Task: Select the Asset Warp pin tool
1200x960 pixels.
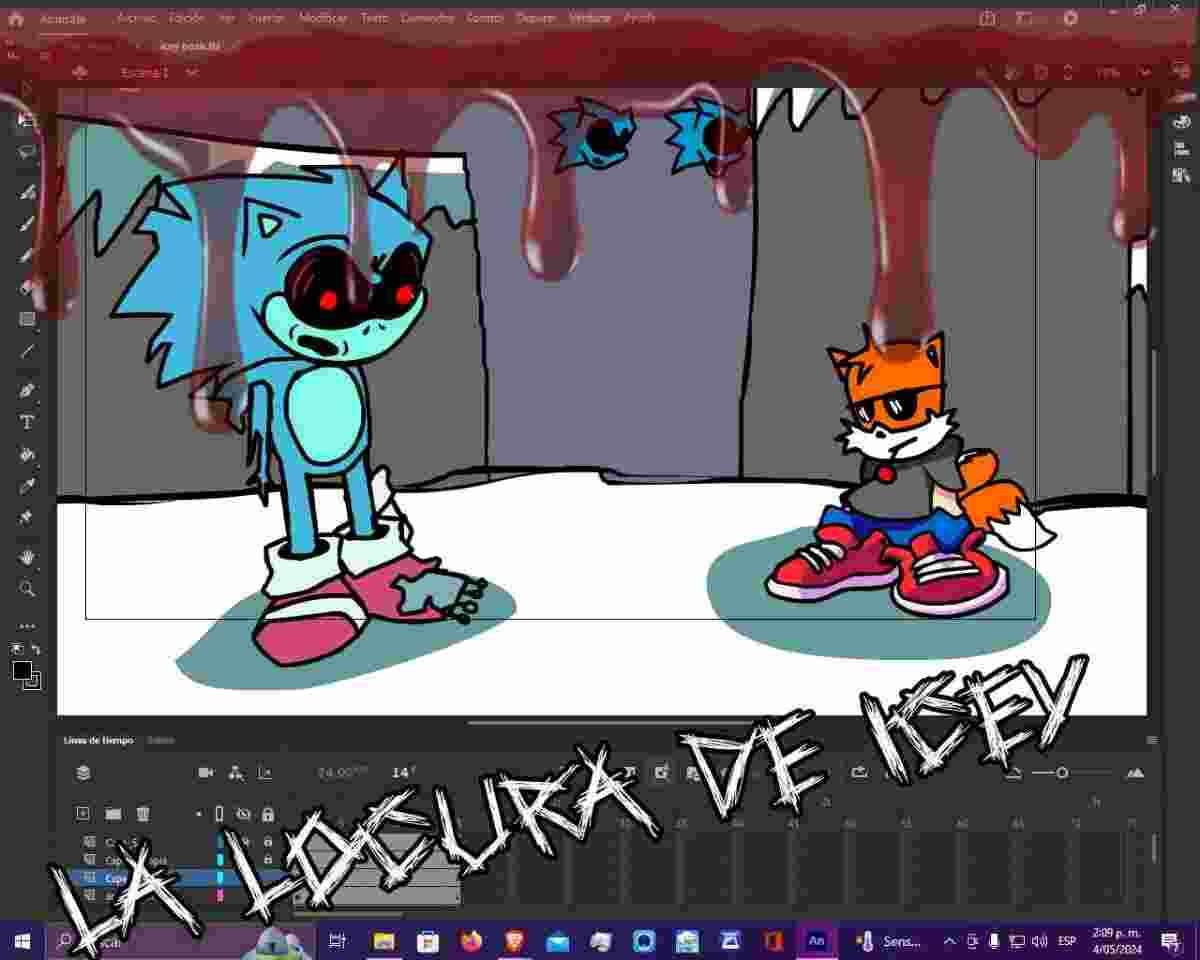Action: pos(27,518)
